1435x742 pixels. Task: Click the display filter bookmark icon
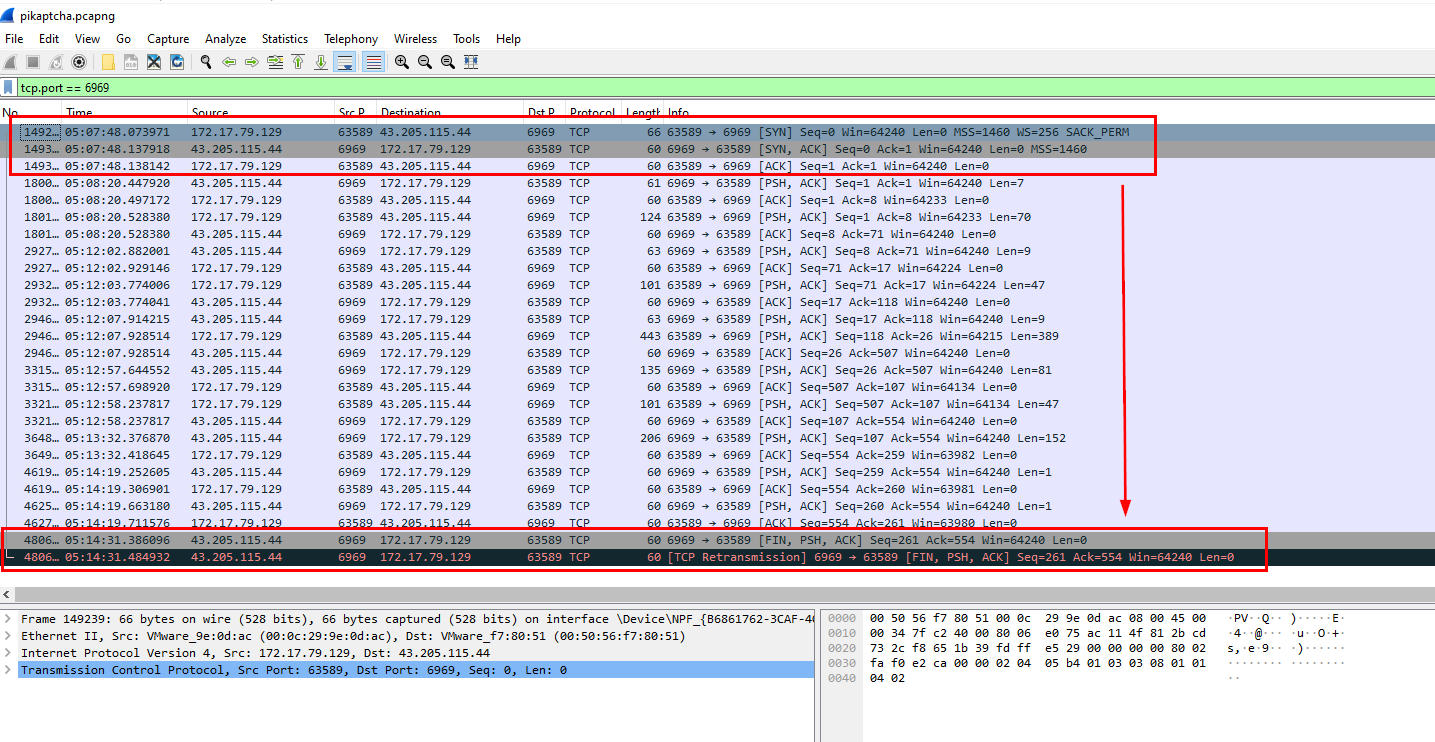[x=9, y=88]
